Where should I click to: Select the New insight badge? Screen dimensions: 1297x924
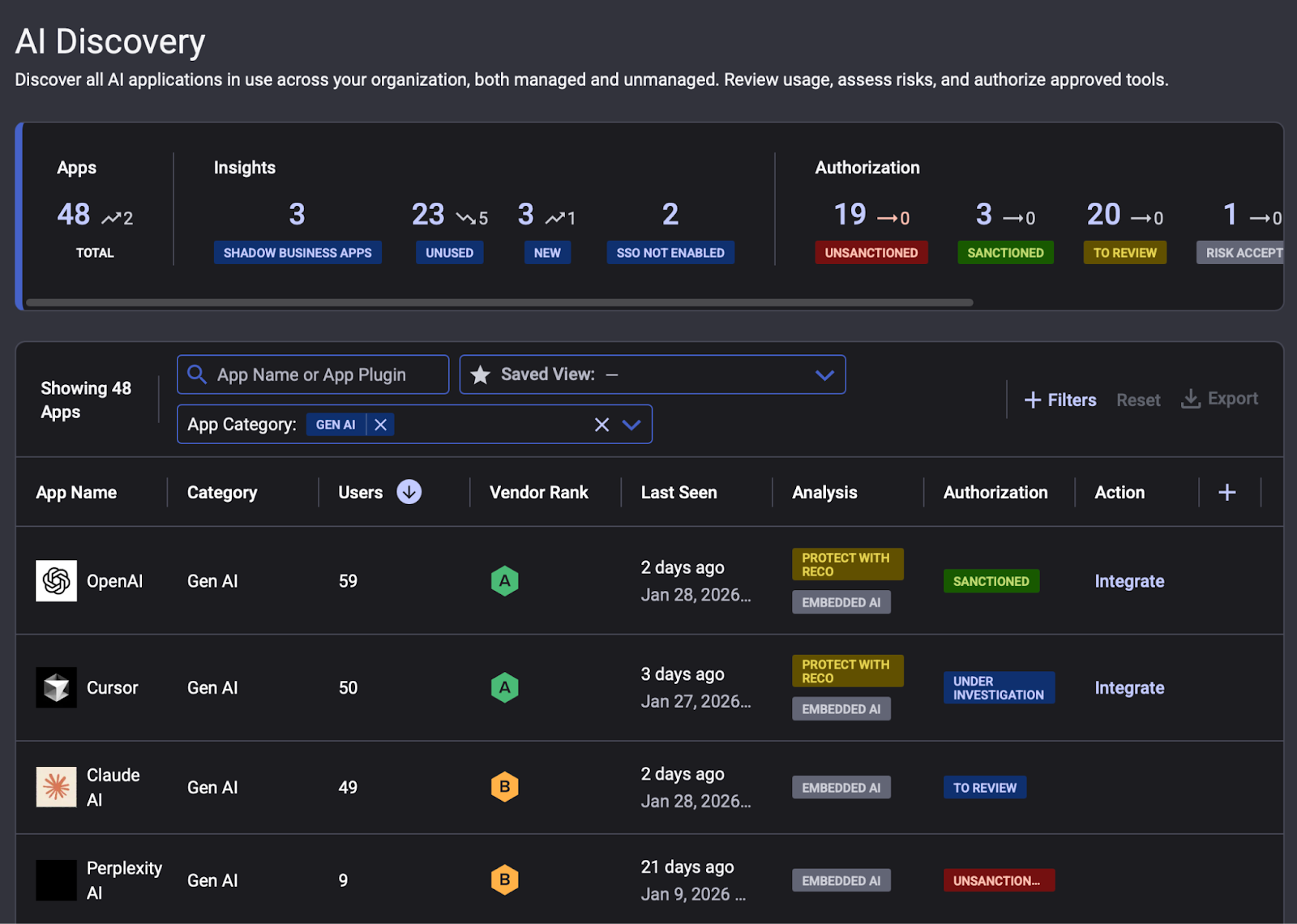[x=547, y=253]
